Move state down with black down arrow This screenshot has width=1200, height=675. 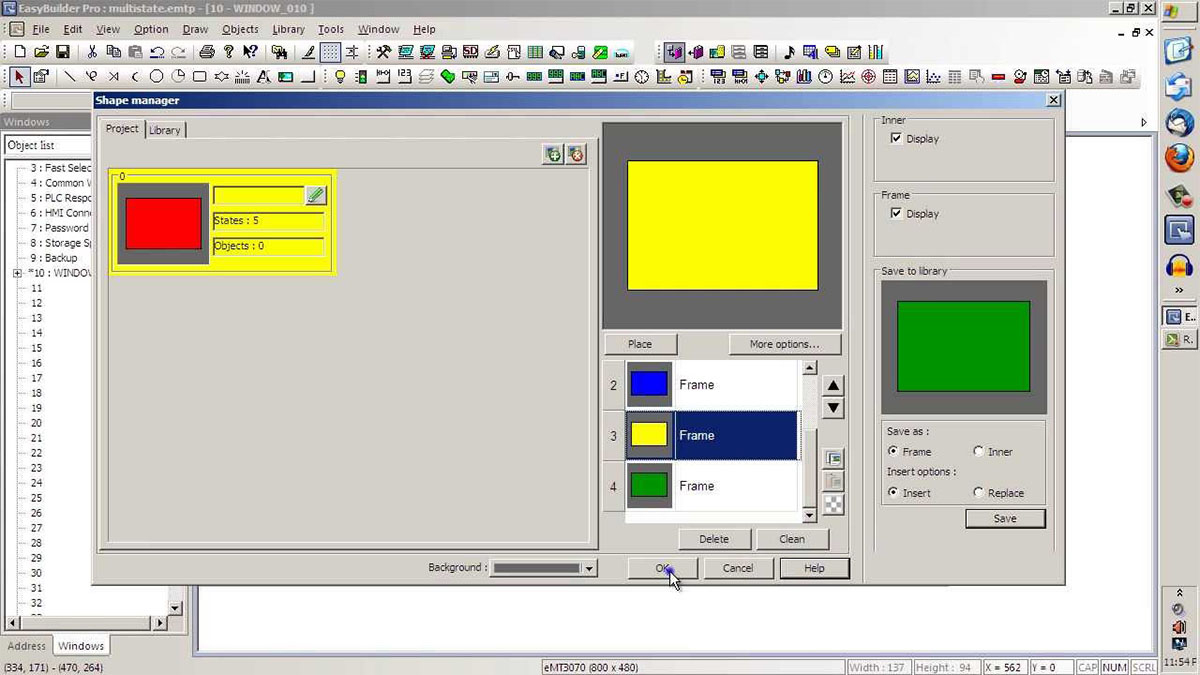click(833, 408)
